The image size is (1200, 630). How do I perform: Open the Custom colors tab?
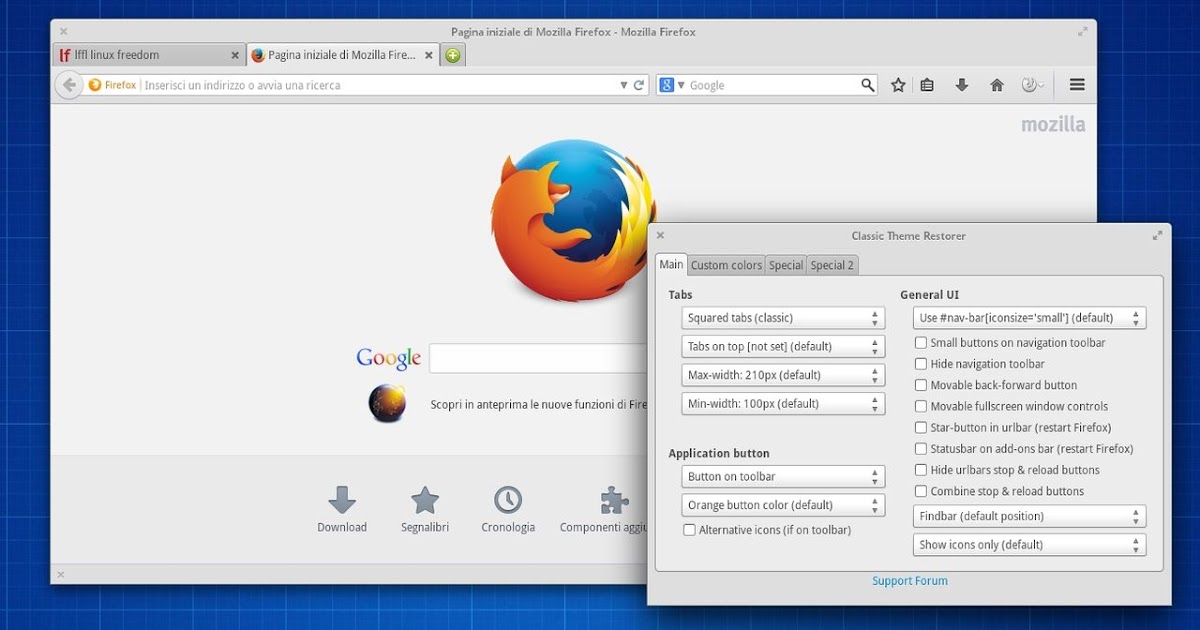click(726, 265)
